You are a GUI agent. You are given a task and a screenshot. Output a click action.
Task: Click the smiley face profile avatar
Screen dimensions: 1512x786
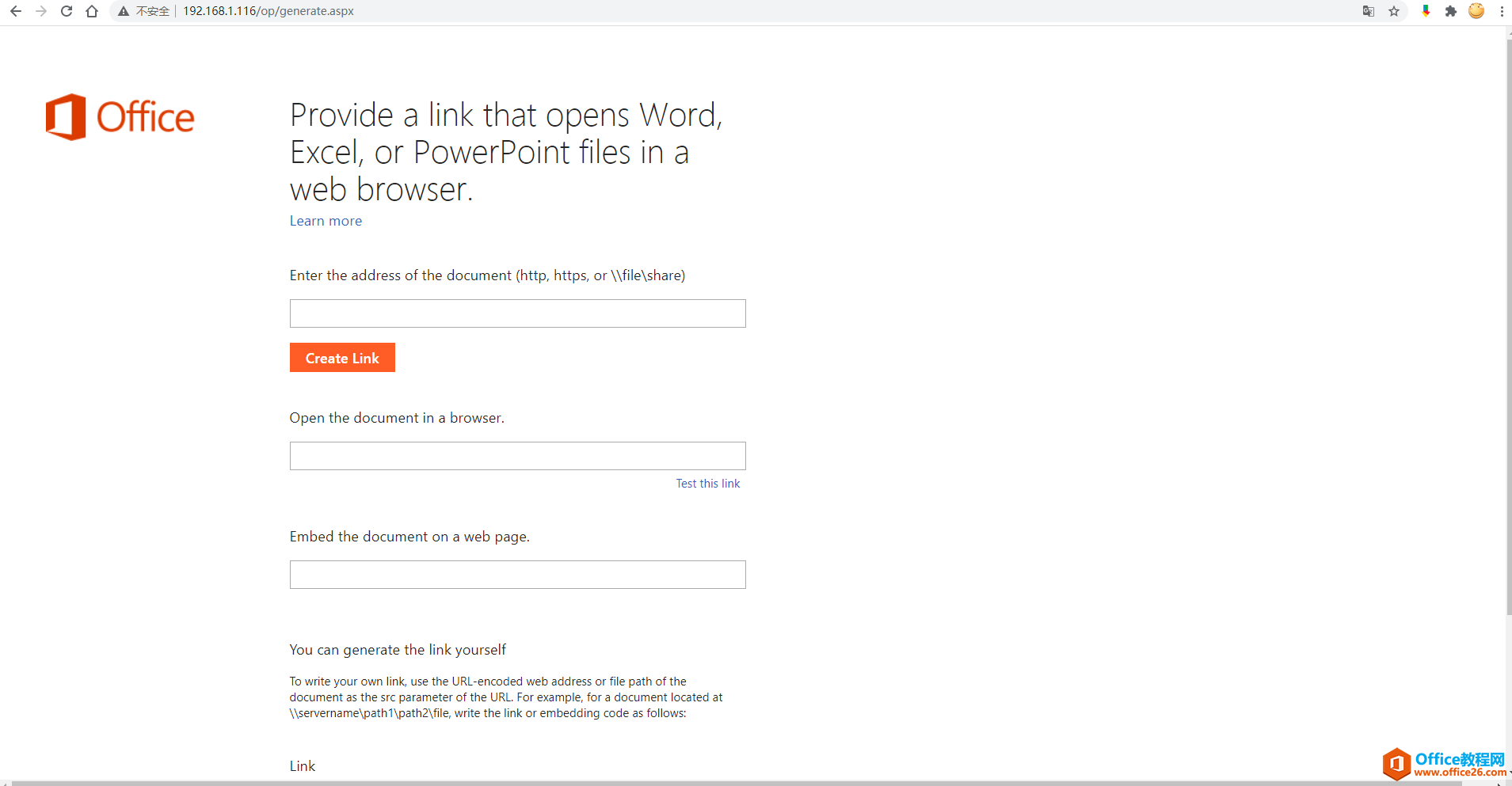click(1476, 11)
